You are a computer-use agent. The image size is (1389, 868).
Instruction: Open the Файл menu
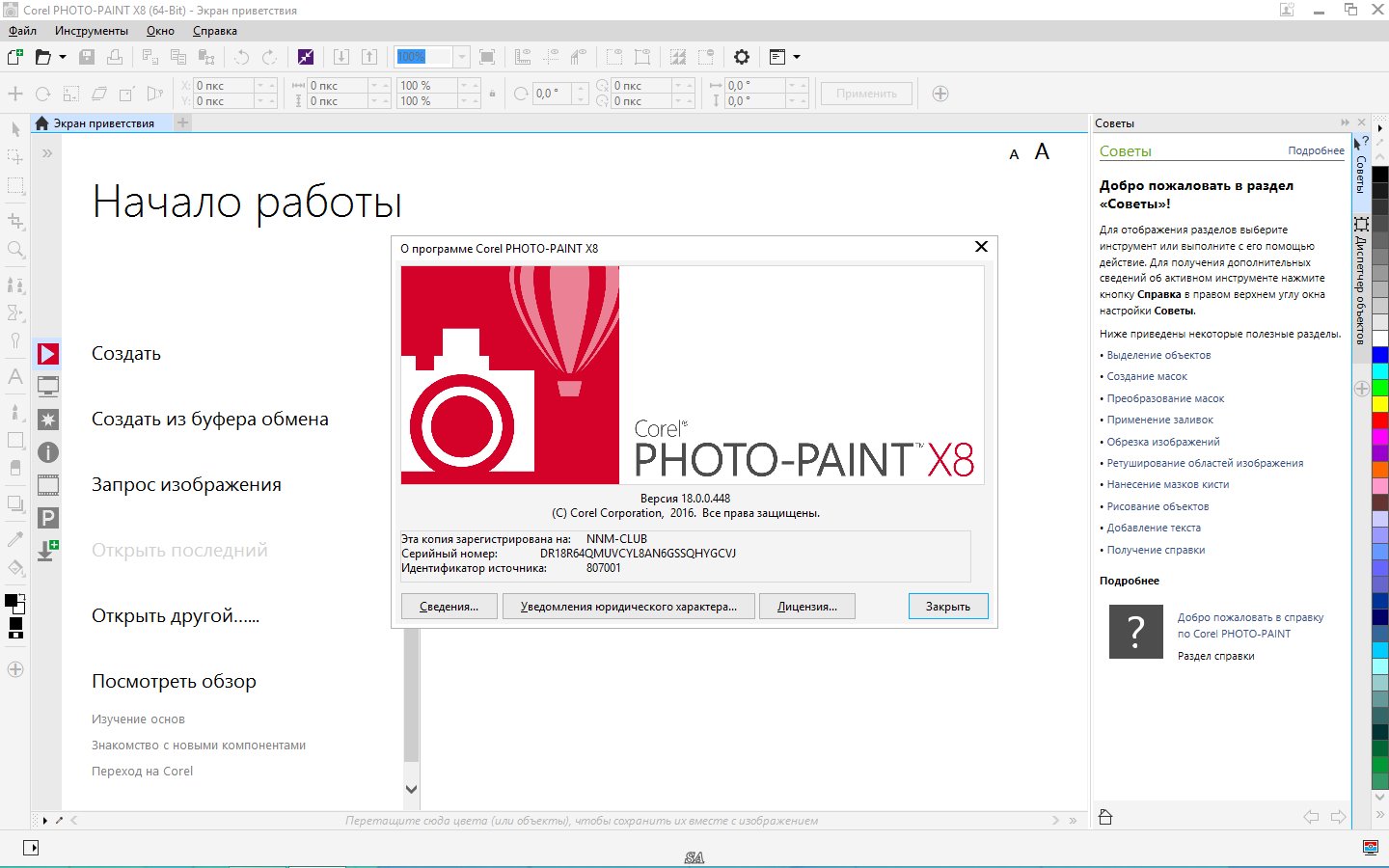click(22, 31)
